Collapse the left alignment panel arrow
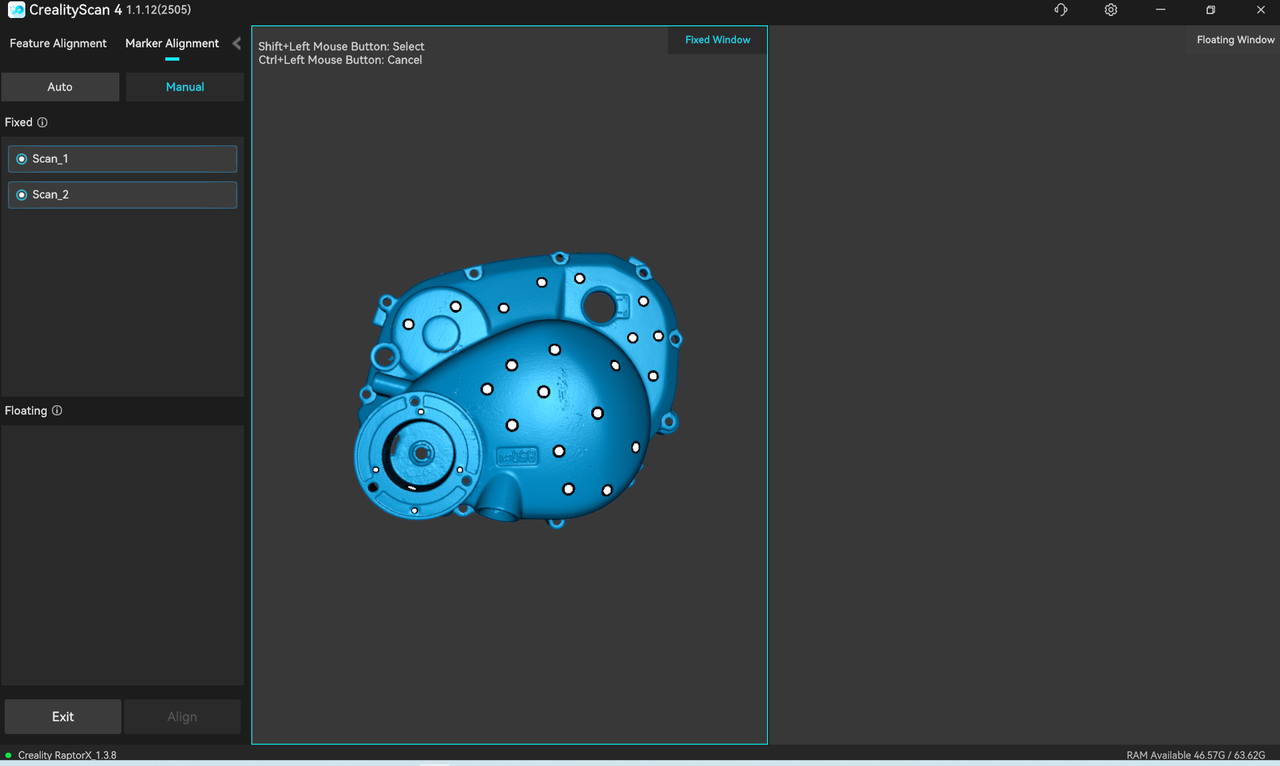The width and height of the screenshot is (1280, 766). [x=236, y=43]
